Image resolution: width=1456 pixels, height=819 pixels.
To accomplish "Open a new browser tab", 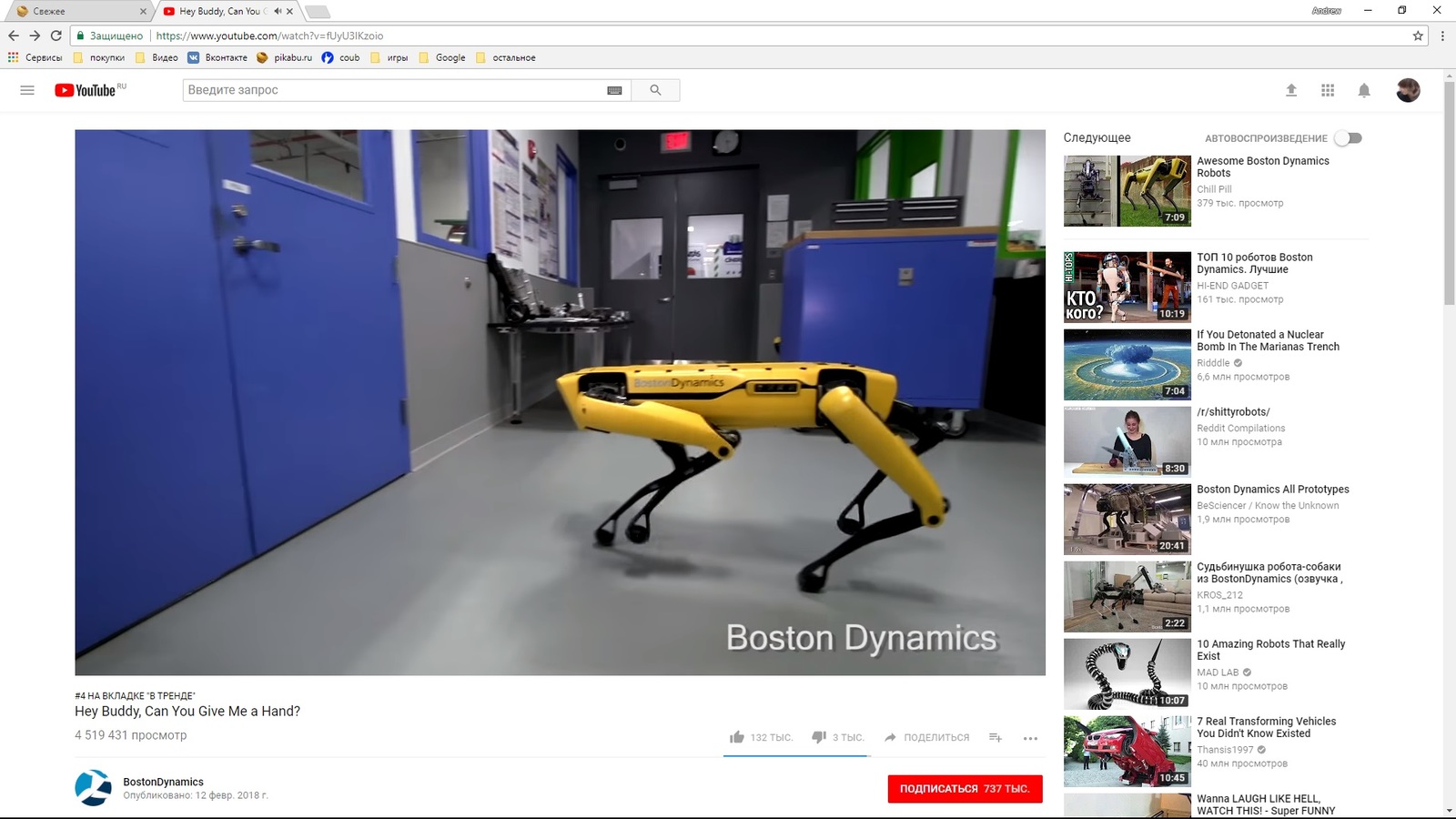I will click(x=318, y=12).
